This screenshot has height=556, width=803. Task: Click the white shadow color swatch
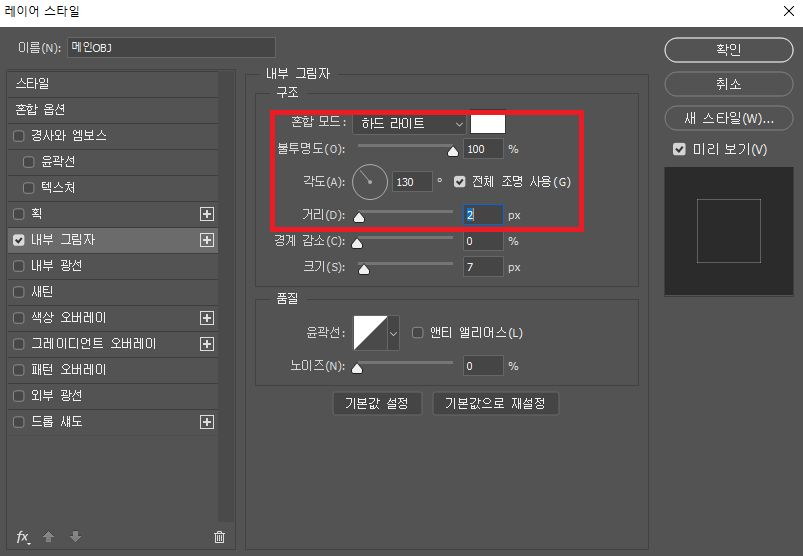click(x=488, y=123)
